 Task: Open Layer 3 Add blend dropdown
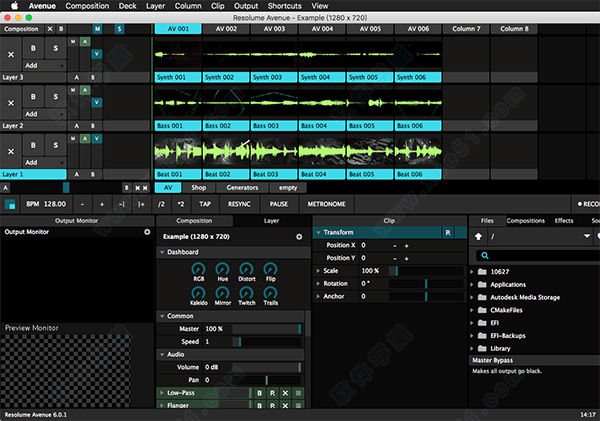click(44, 66)
